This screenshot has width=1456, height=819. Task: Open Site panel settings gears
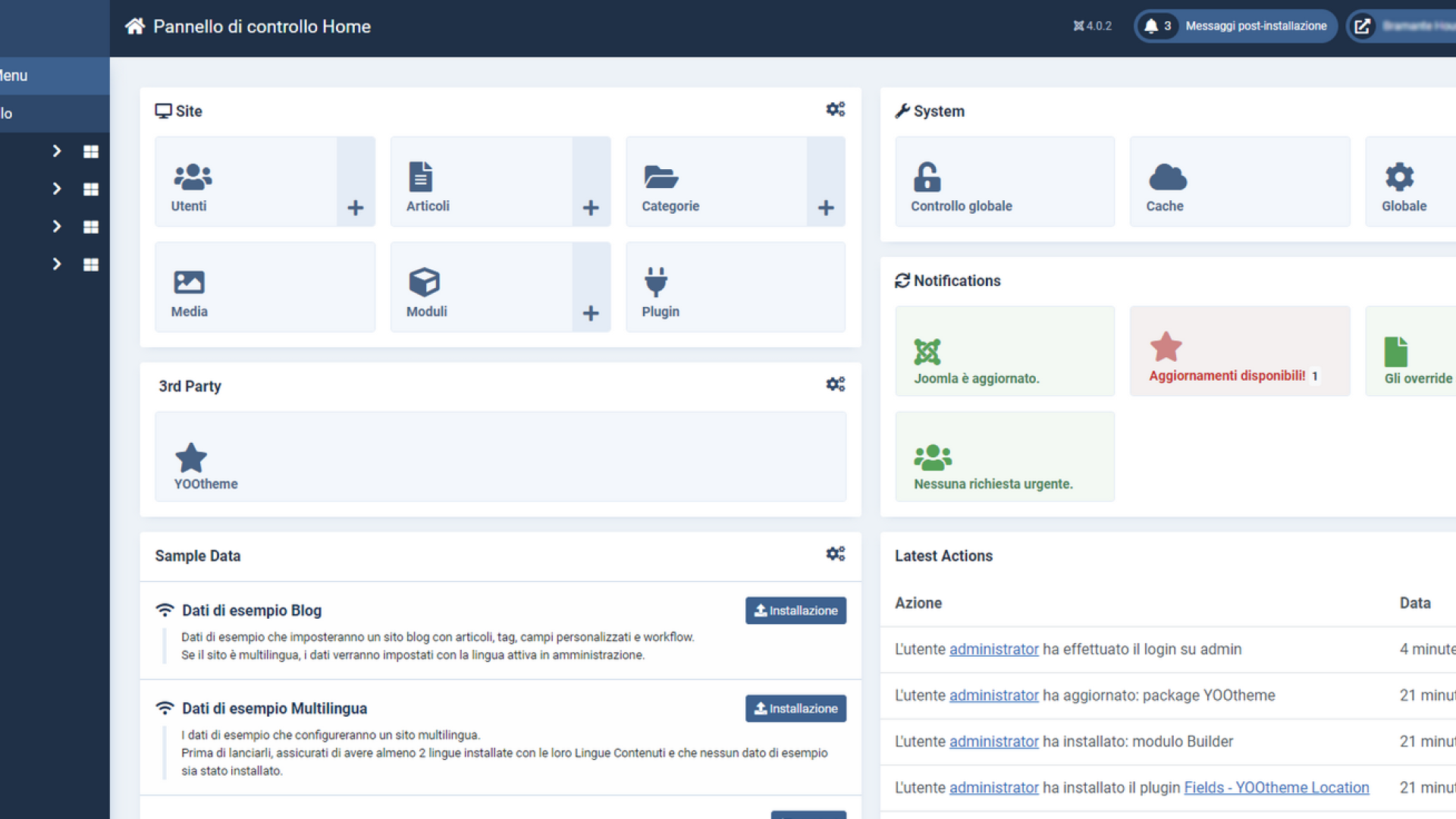pyautogui.click(x=836, y=110)
